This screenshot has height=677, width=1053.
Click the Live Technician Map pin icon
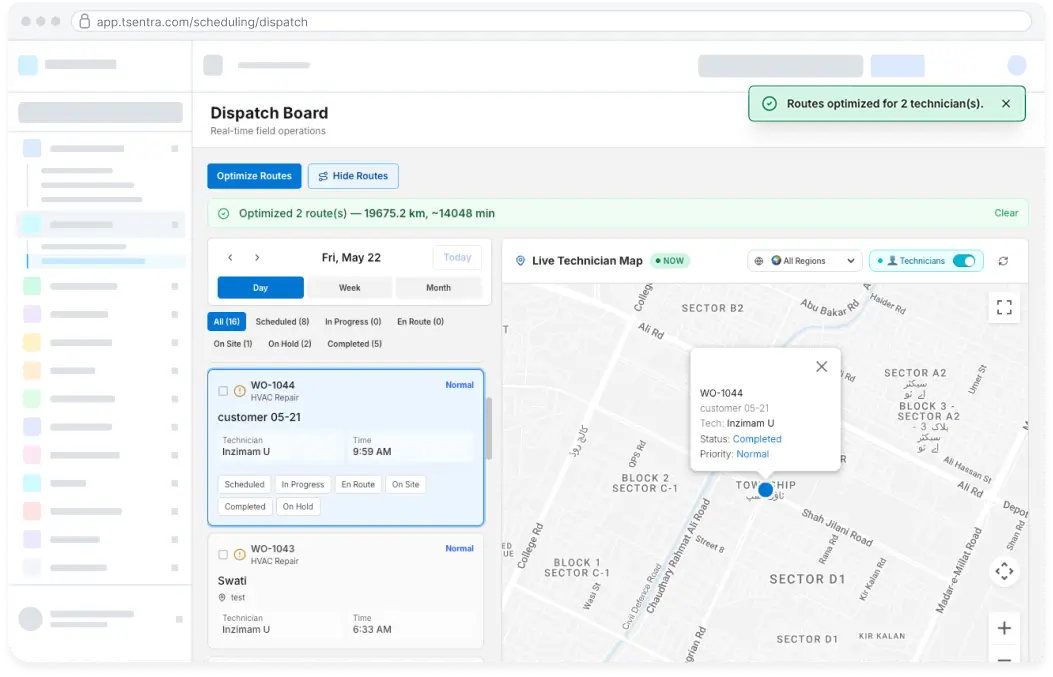pyautogui.click(x=520, y=261)
